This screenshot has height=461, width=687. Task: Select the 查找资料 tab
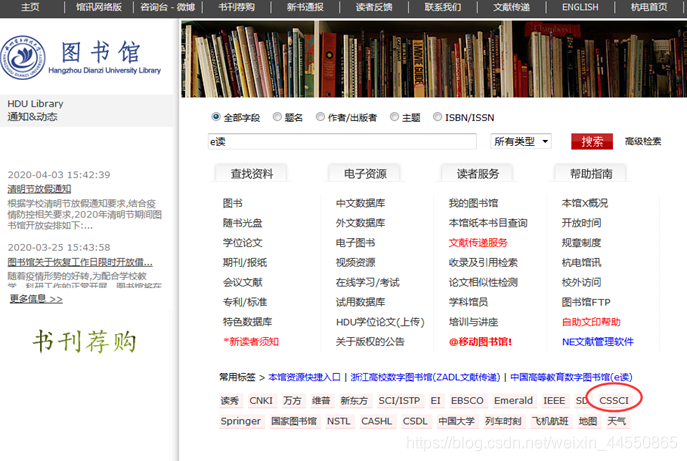click(251, 174)
